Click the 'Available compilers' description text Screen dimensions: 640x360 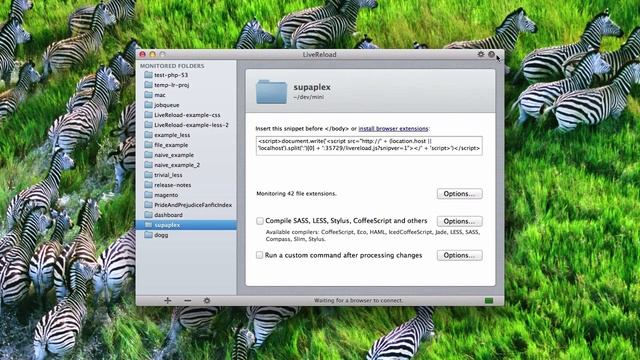[x=373, y=236]
